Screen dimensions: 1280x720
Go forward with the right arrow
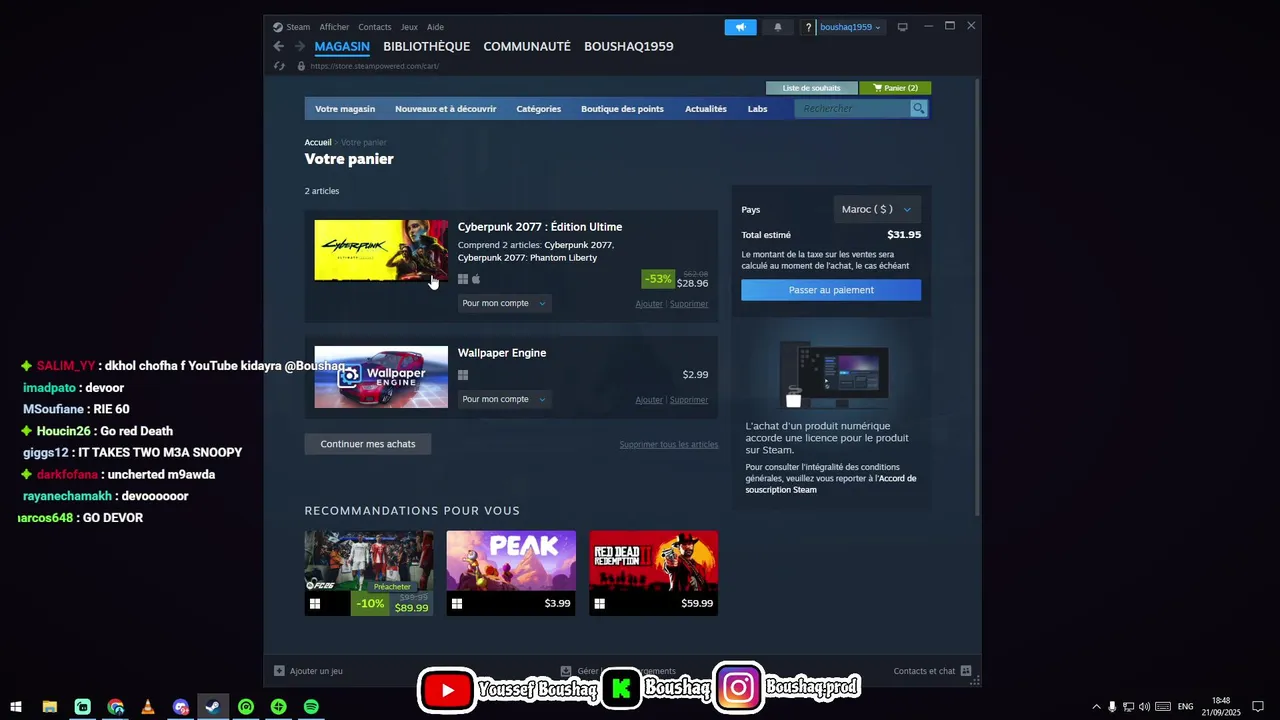pos(299,46)
